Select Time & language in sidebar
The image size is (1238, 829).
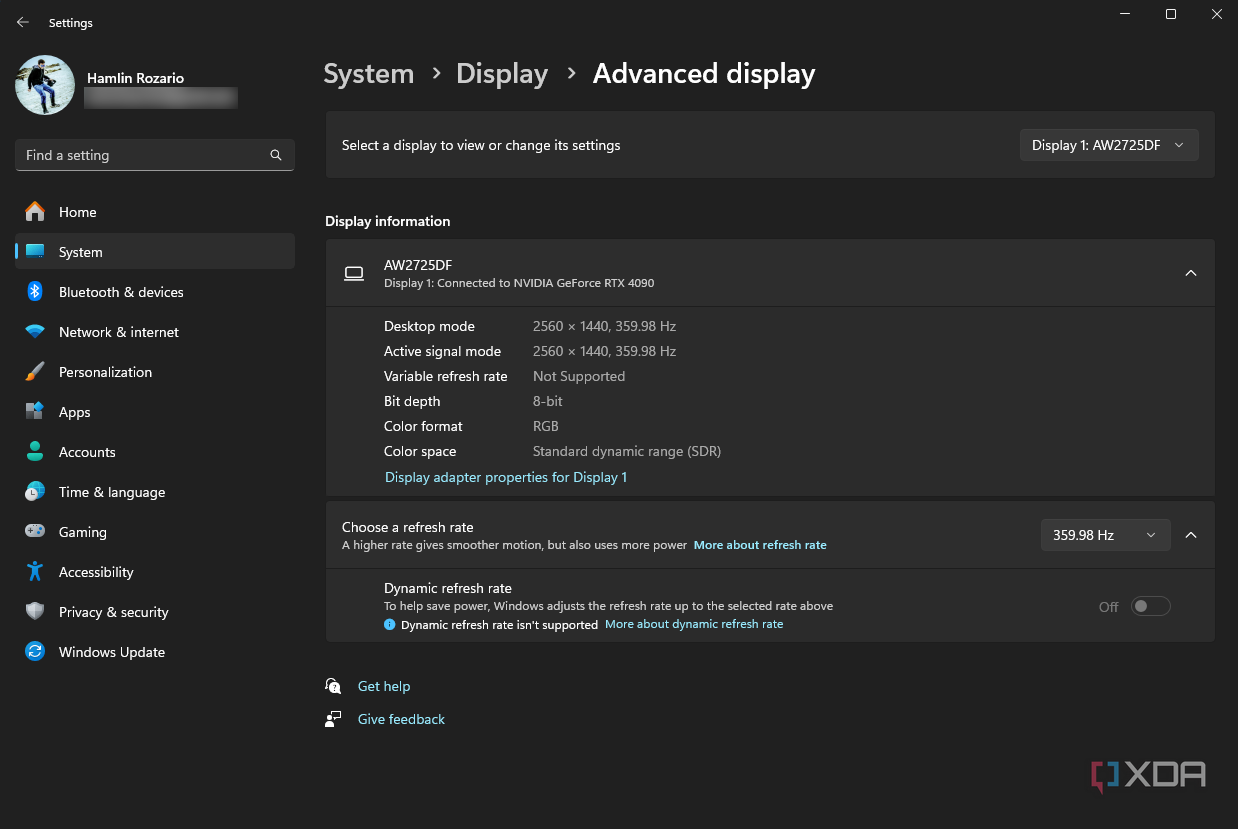tap(112, 492)
